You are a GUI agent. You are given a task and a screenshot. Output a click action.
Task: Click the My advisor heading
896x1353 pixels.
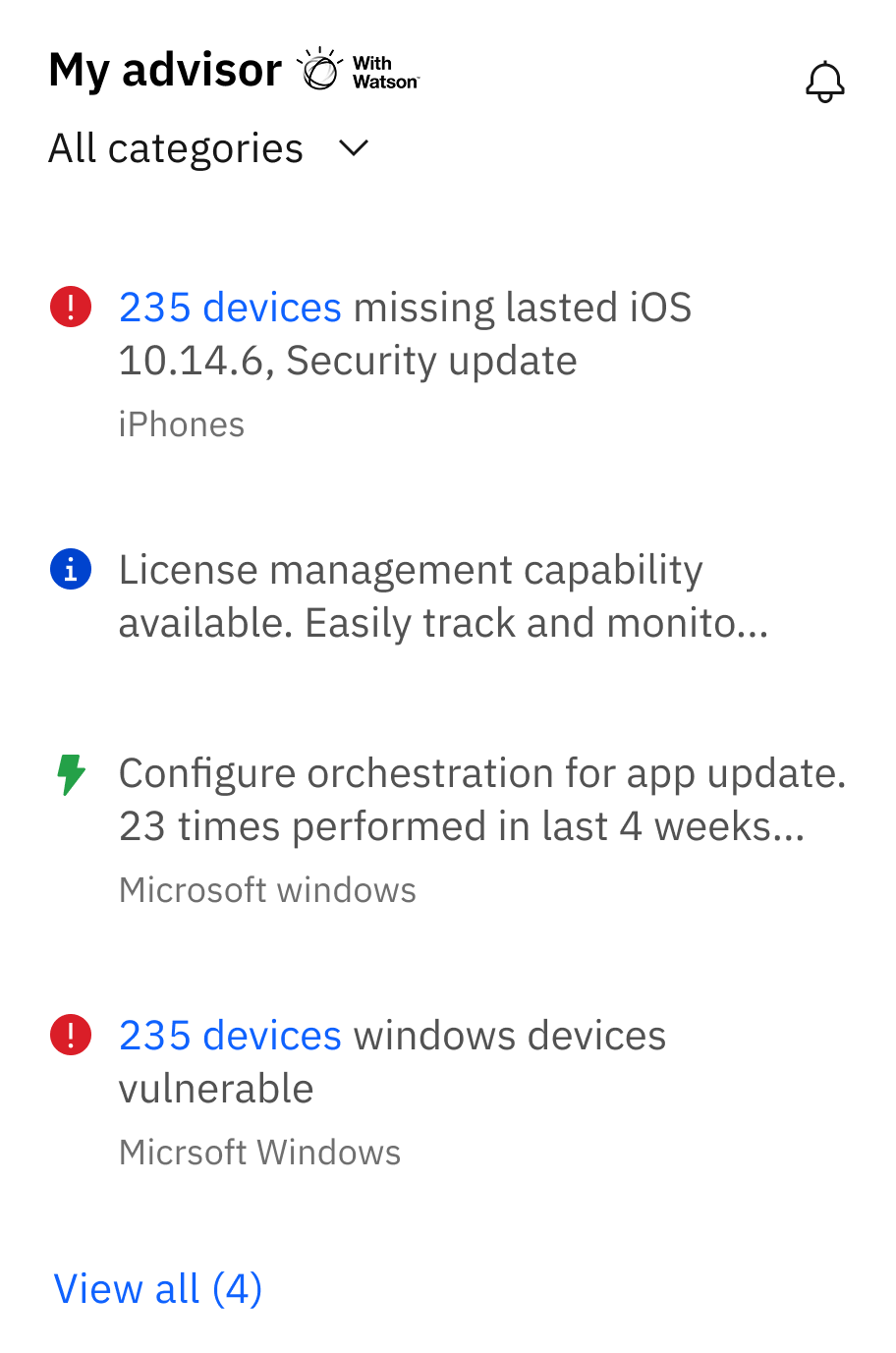[x=165, y=70]
